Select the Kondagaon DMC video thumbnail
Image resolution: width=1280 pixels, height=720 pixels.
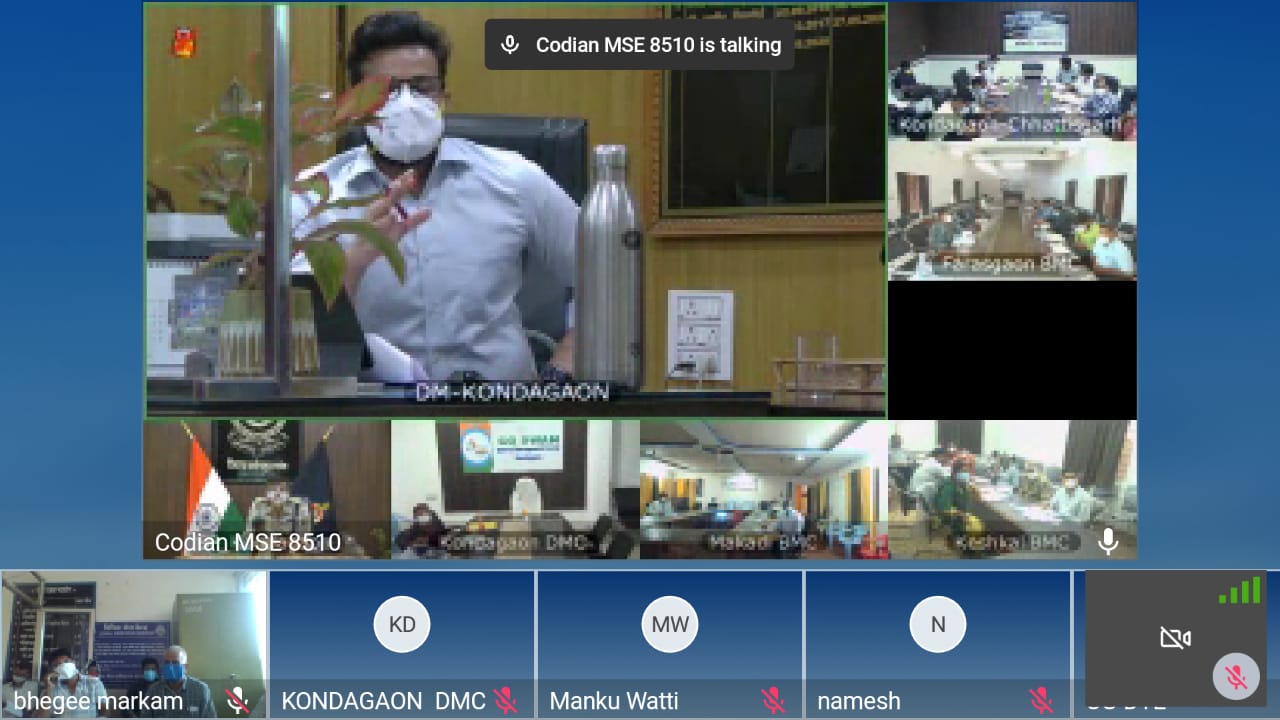tap(515, 489)
